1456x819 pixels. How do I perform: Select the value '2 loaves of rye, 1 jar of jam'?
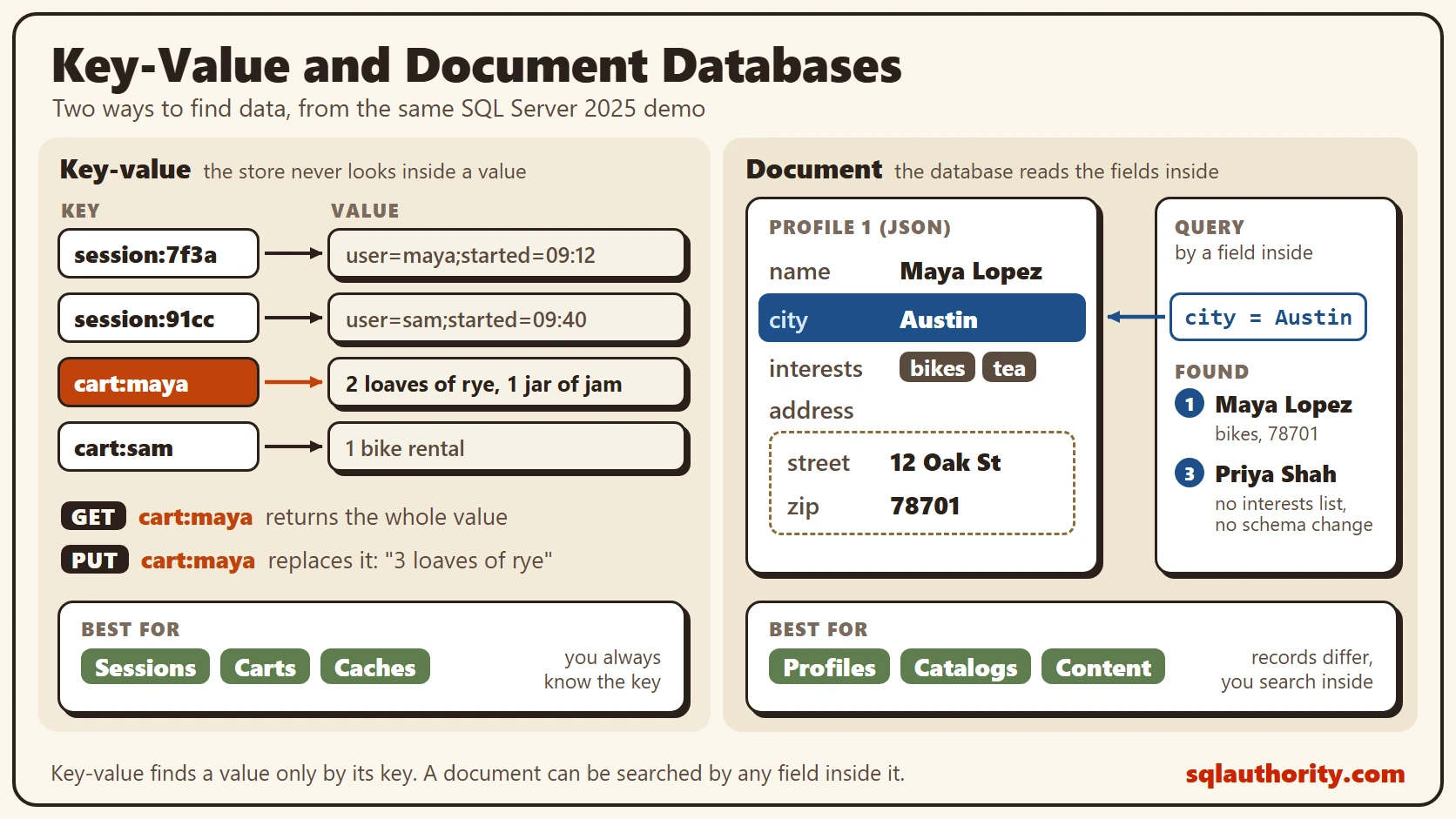point(508,383)
